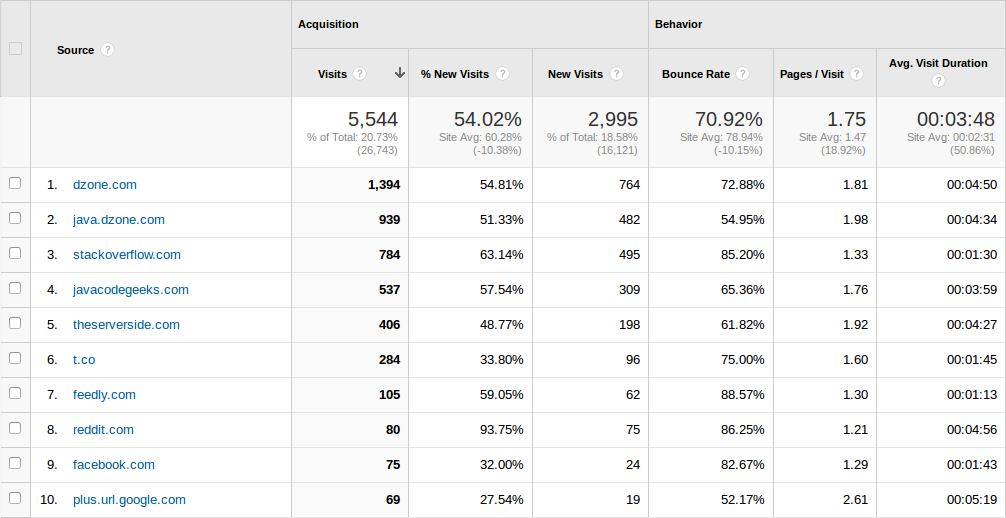Sort by Bounce Rate column header
Image resolution: width=1006 pixels, height=518 pixels.
[x=696, y=74]
